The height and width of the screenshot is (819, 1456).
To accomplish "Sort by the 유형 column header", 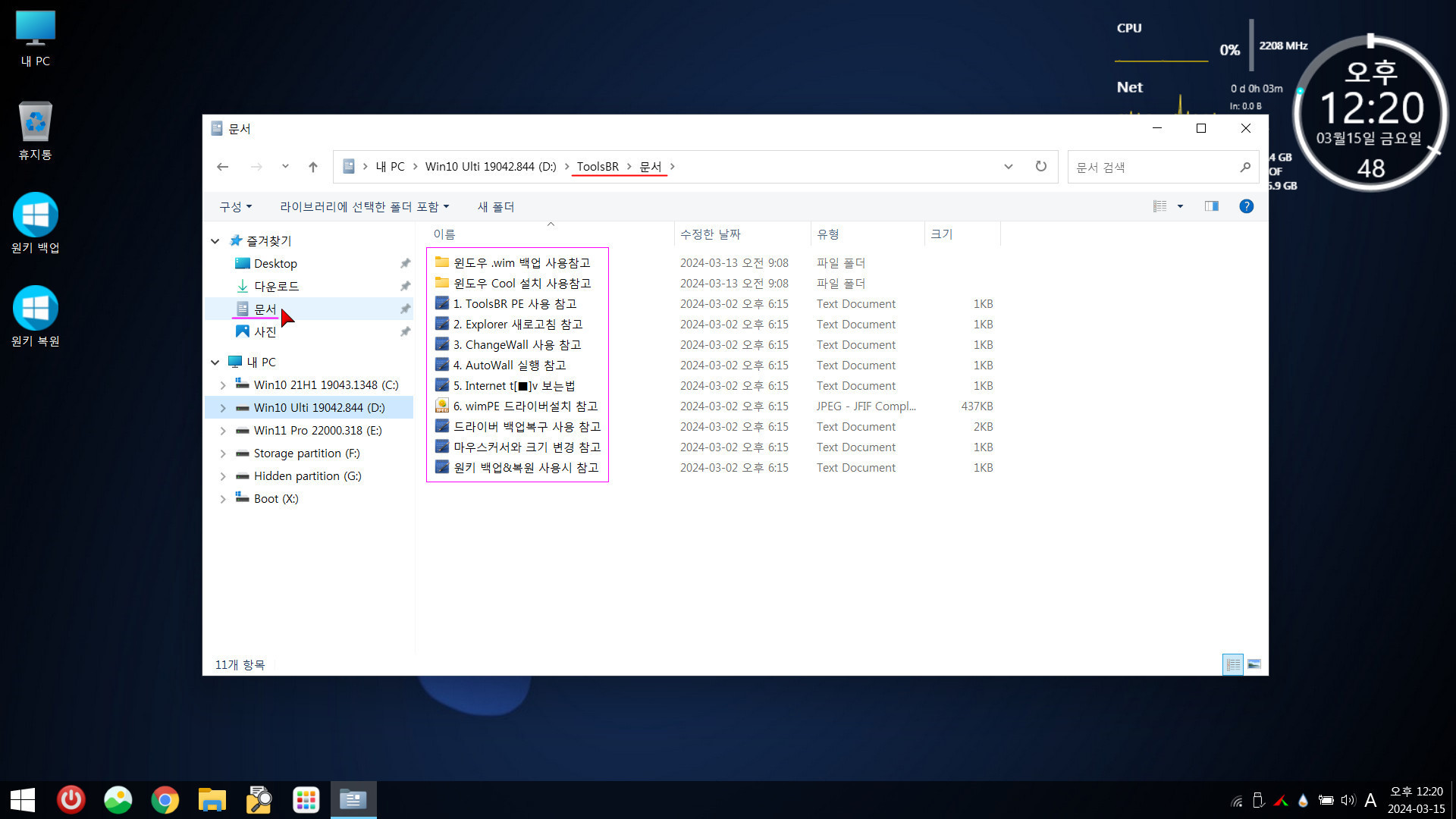I will point(868,234).
